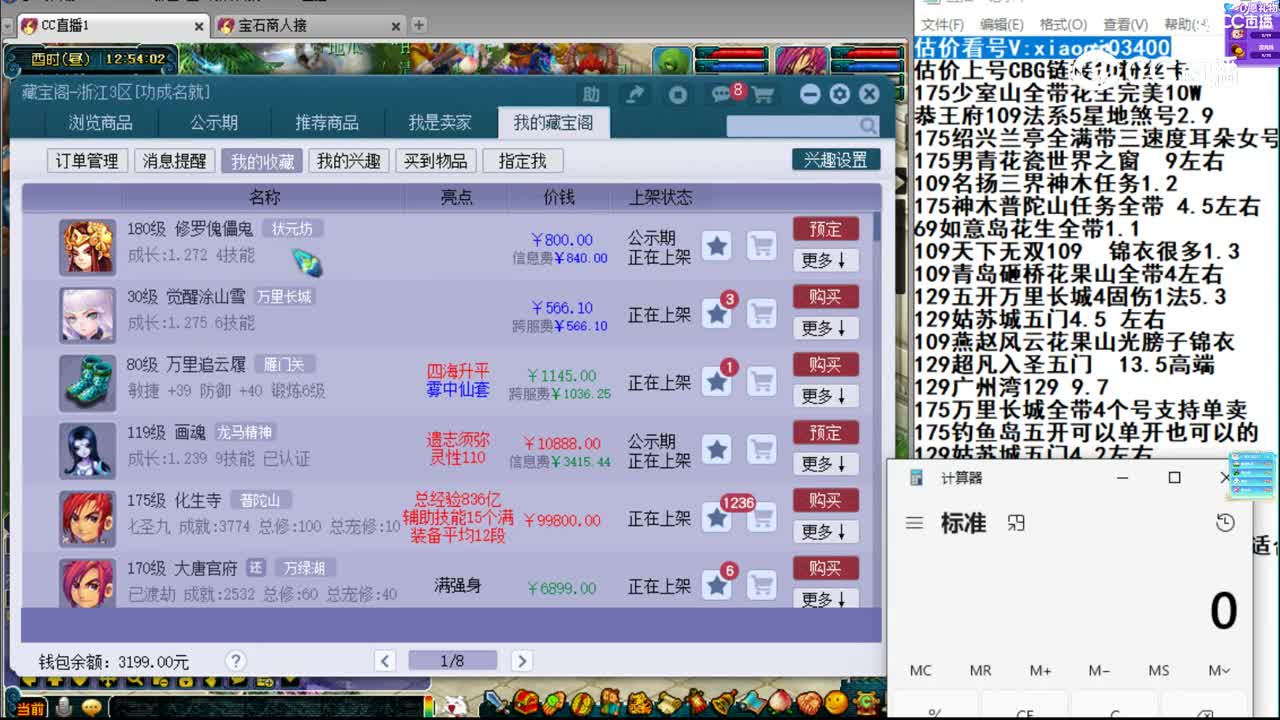Switch to 公示期 tab

214,123
